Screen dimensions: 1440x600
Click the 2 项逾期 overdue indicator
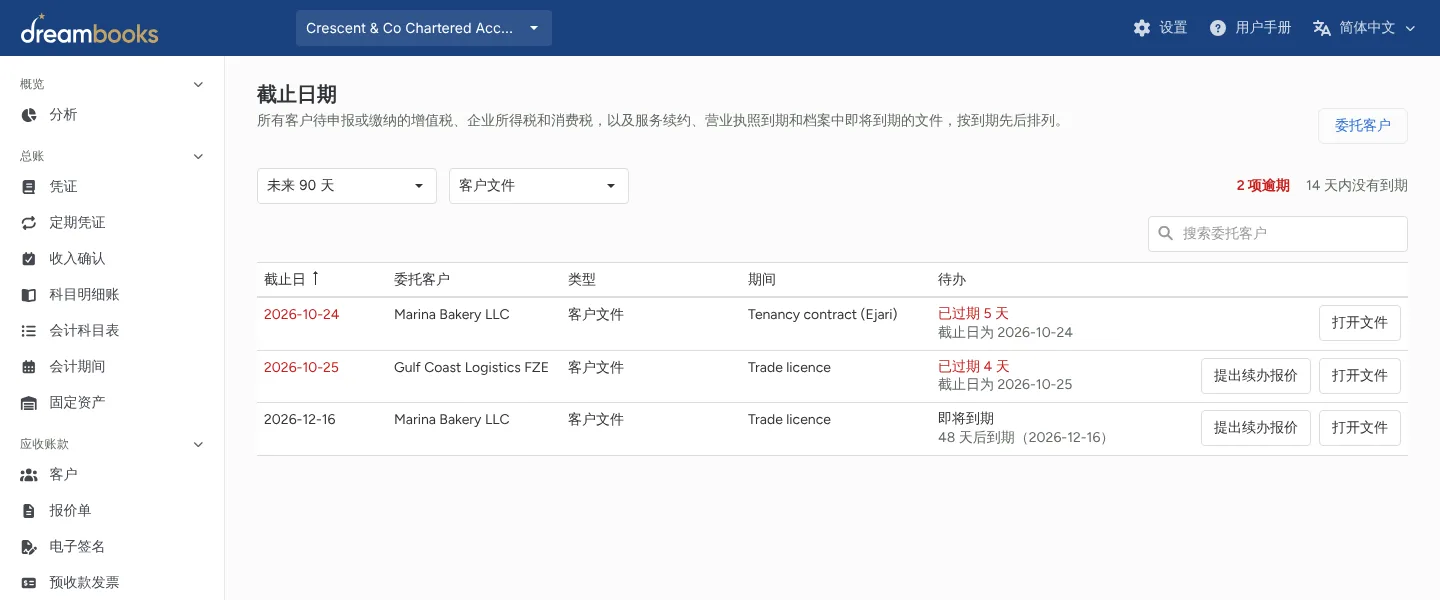[x=1263, y=186]
